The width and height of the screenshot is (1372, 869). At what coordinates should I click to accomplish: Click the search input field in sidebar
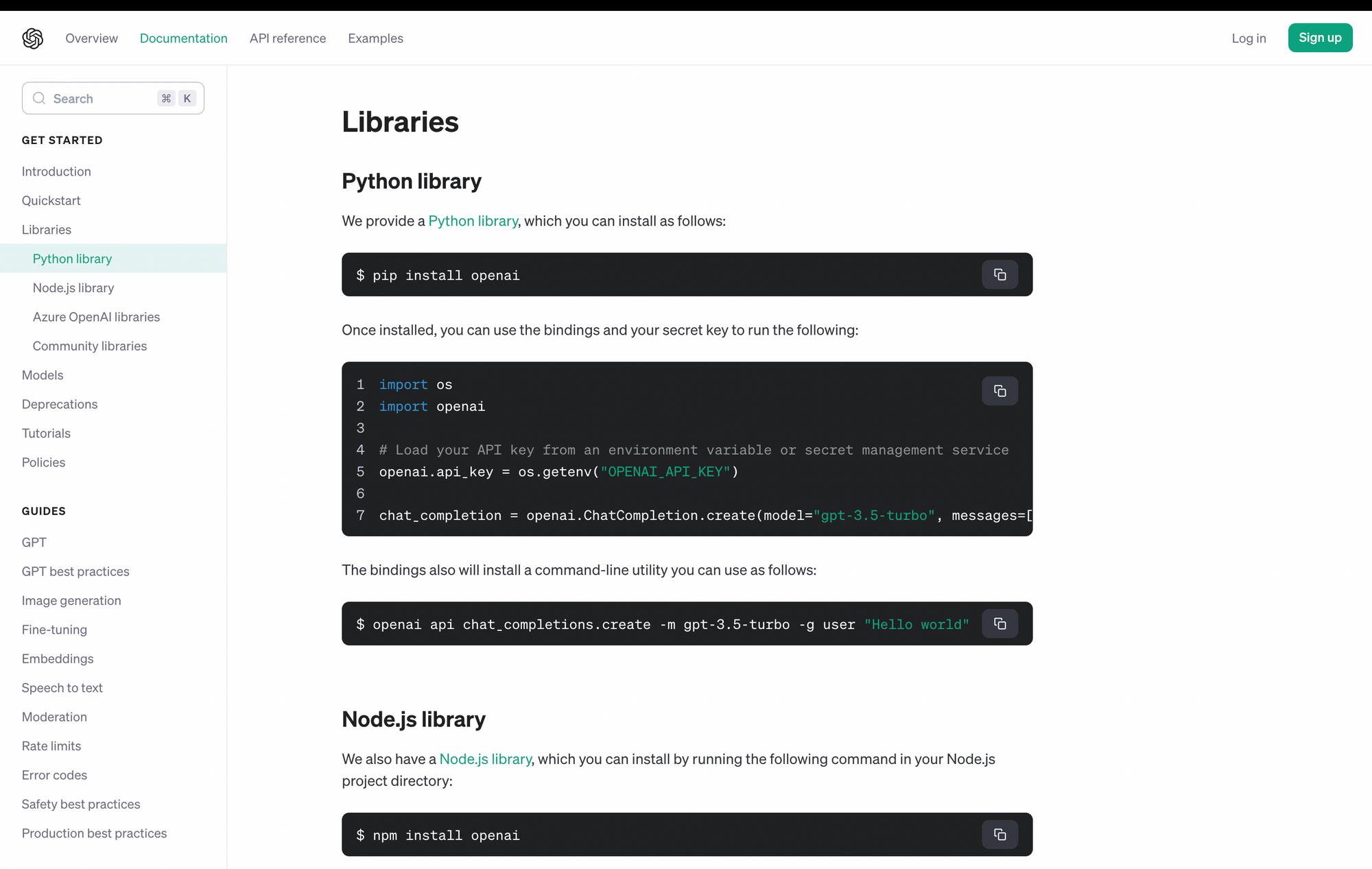pos(112,98)
